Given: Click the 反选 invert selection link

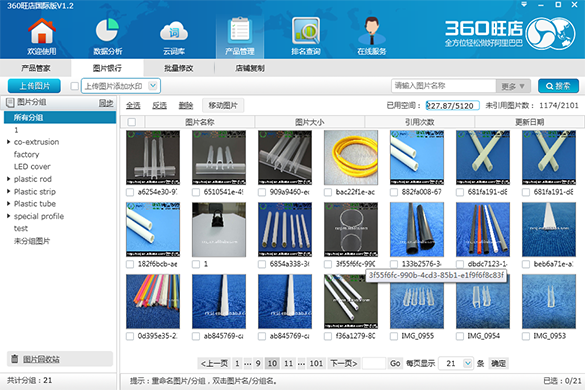Looking at the screenshot, I should 159,106.
